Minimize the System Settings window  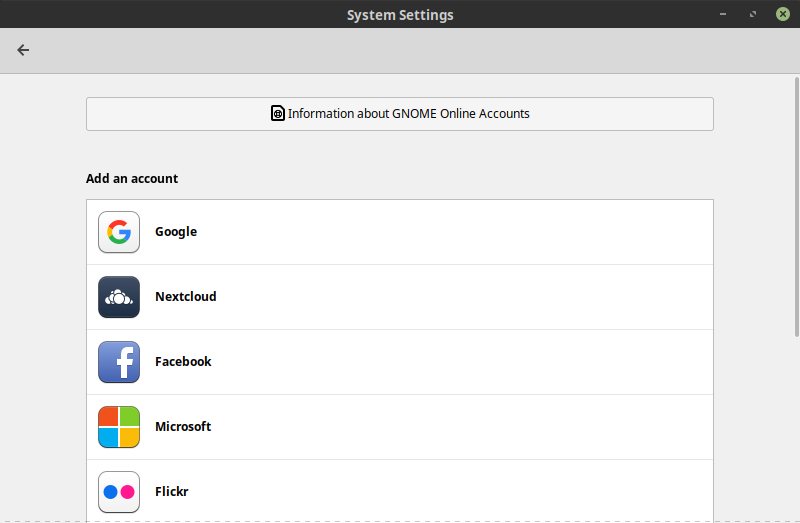point(722,14)
